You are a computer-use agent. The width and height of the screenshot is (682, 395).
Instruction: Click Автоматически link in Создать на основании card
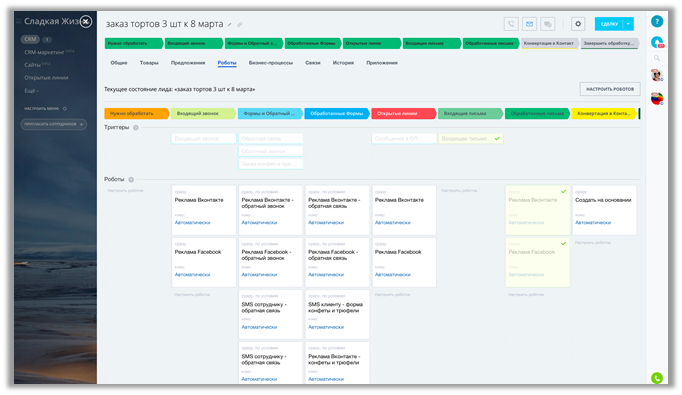tap(593, 223)
